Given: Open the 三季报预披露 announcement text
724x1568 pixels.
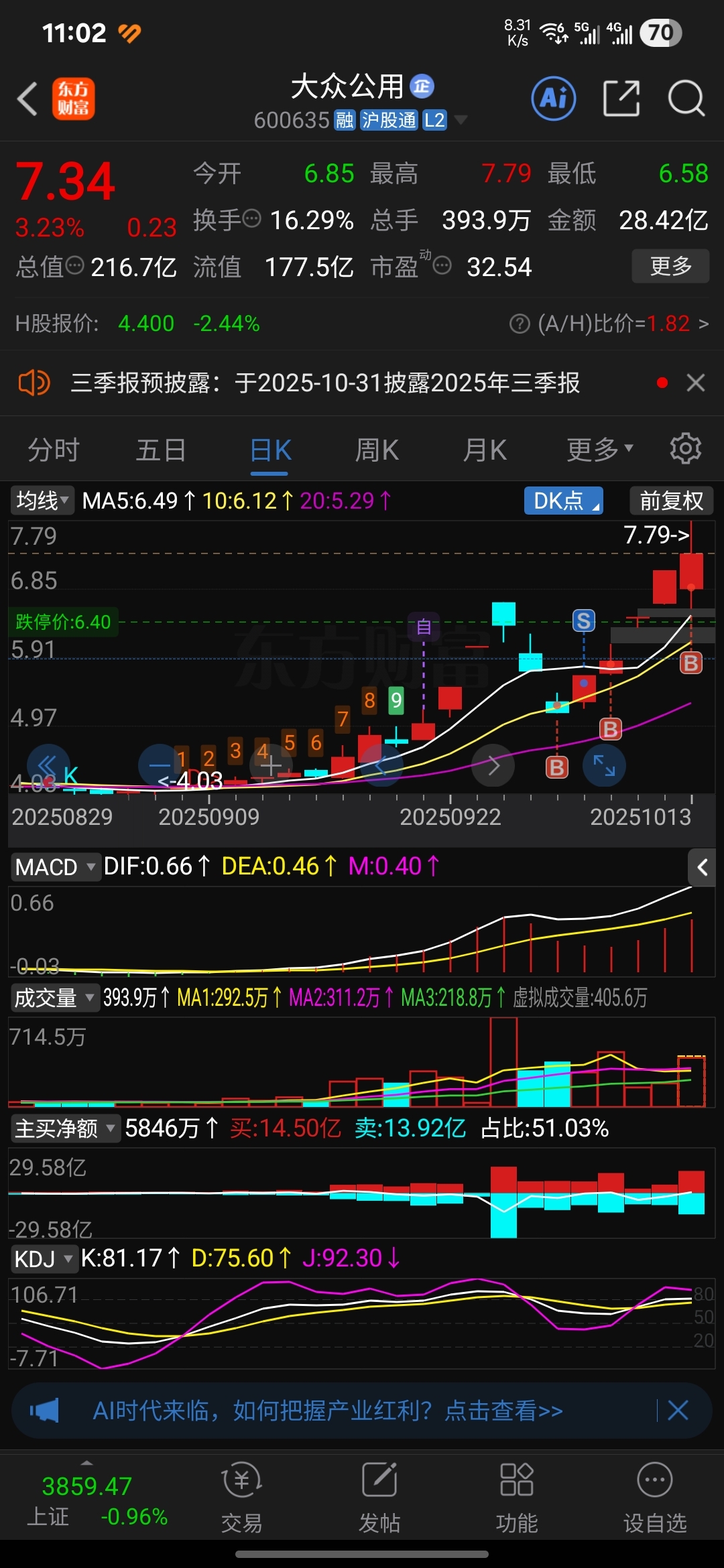Looking at the screenshot, I should tap(325, 383).
